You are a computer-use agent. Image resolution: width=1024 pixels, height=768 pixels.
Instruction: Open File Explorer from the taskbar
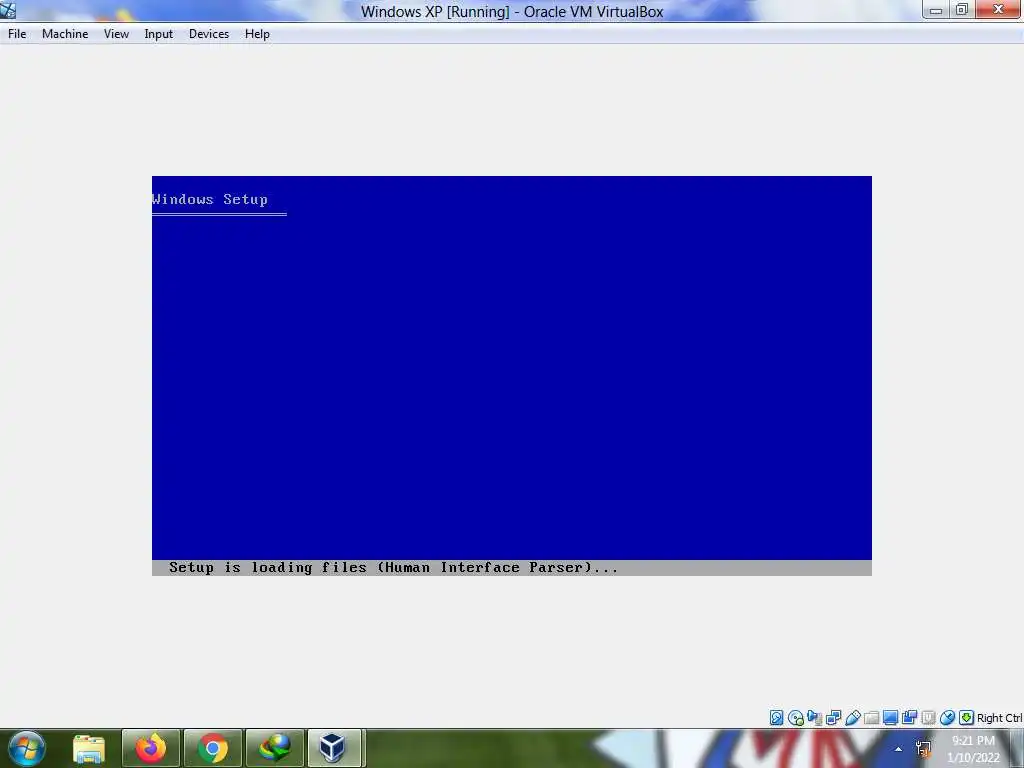pyautogui.click(x=89, y=748)
